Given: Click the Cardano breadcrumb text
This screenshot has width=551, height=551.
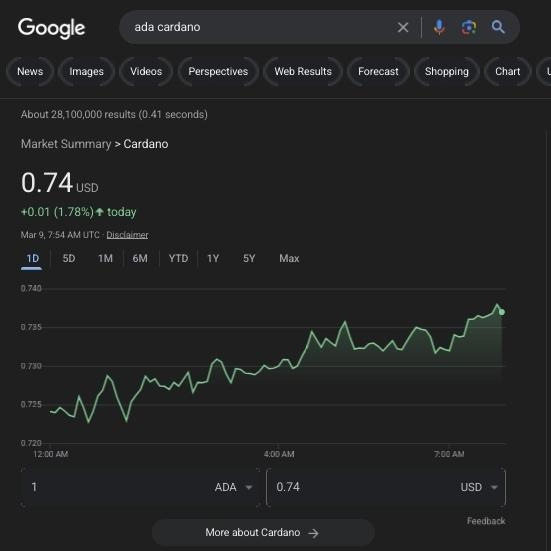Looking at the screenshot, I should pyautogui.click(x=146, y=144).
